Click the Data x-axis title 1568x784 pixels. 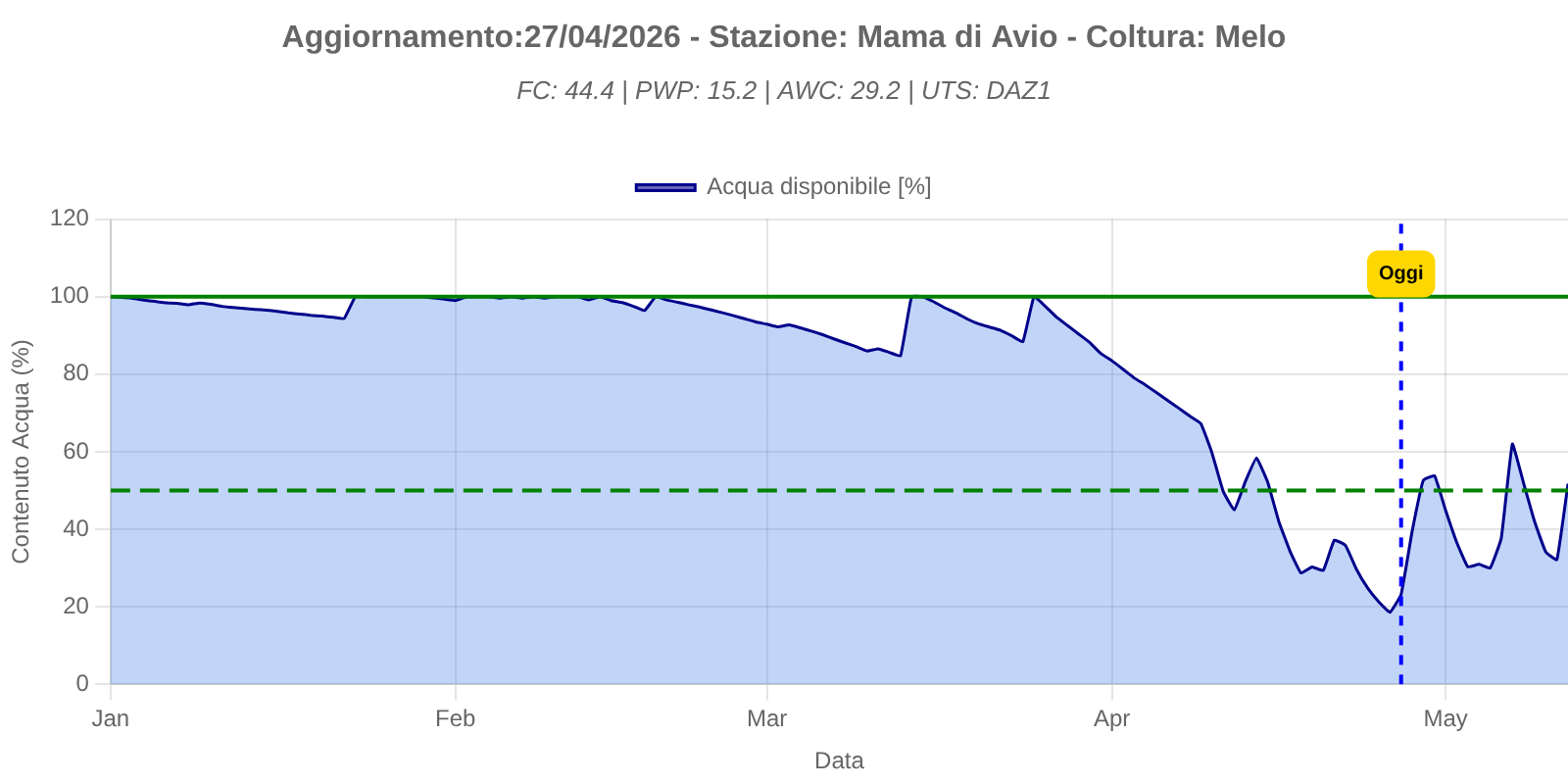(x=839, y=760)
